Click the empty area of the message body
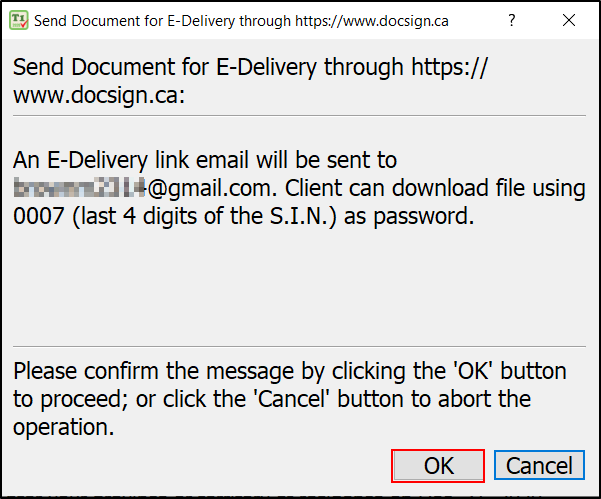Viewport: 601px width, 499px height. (299, 287)
